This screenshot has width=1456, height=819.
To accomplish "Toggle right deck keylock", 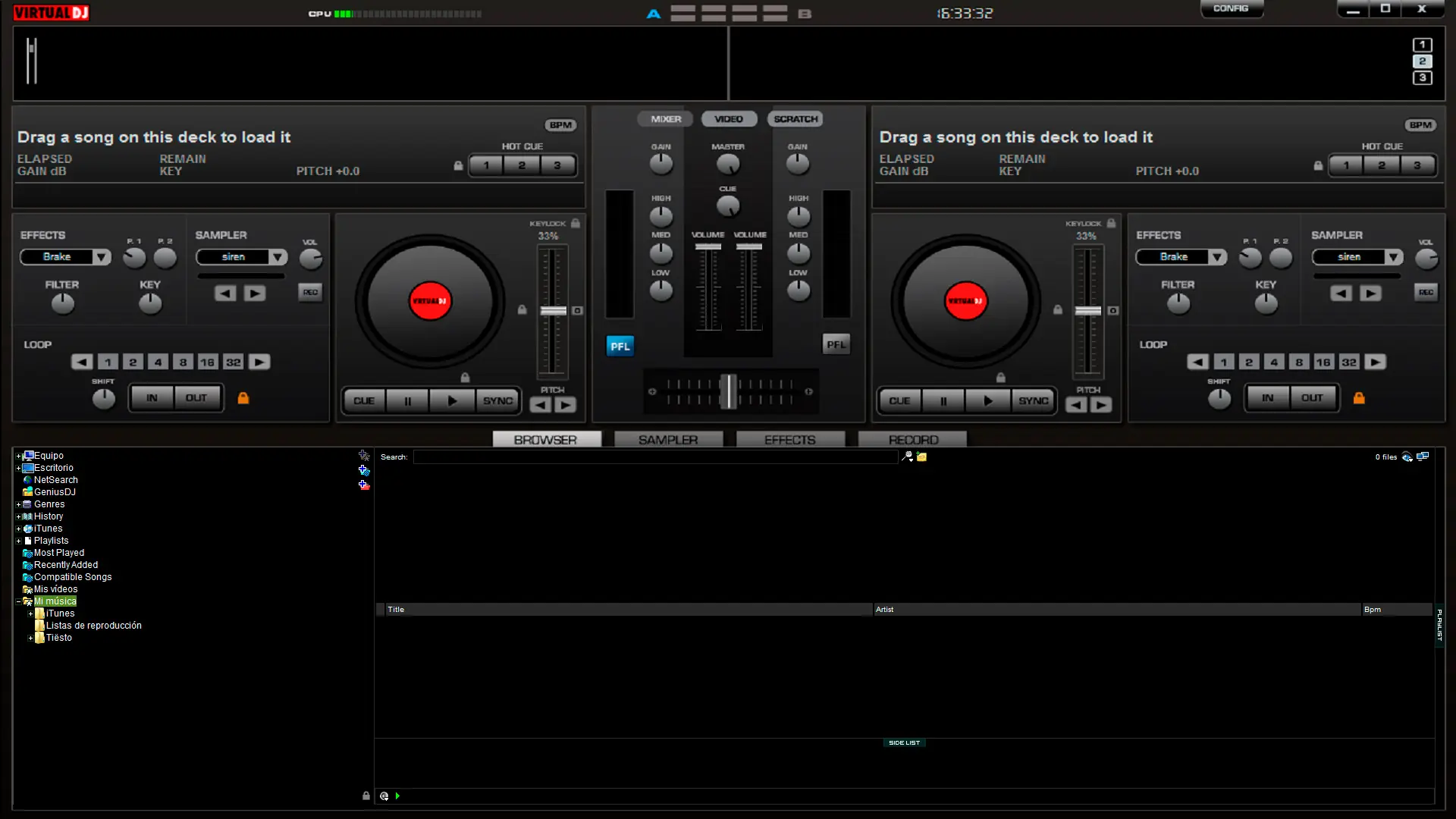I will 1111,223.
